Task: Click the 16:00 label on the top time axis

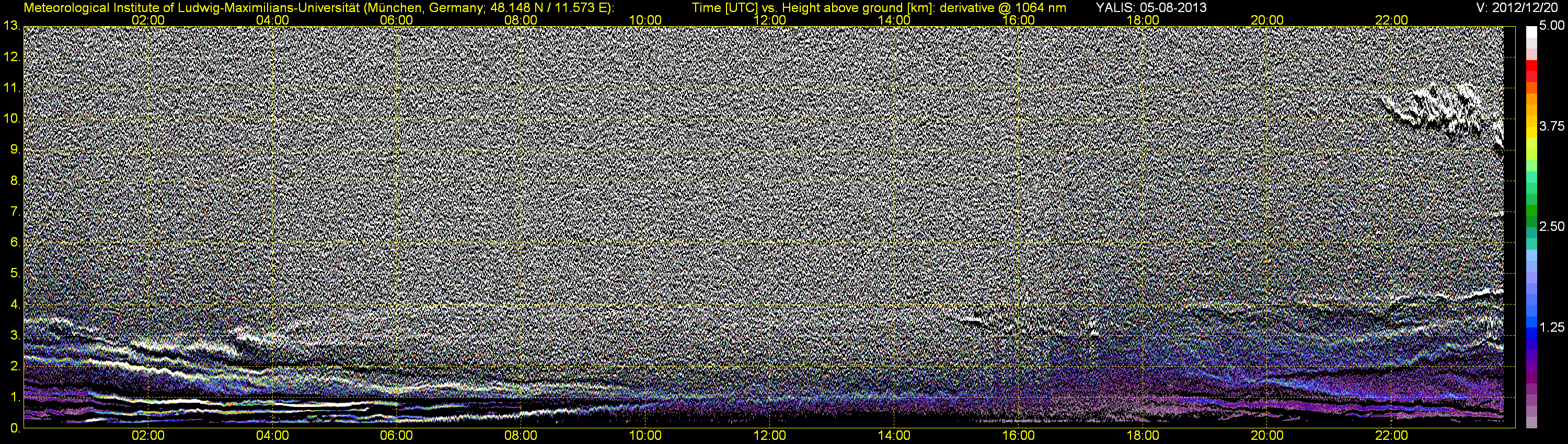Action: [1018, 20]
